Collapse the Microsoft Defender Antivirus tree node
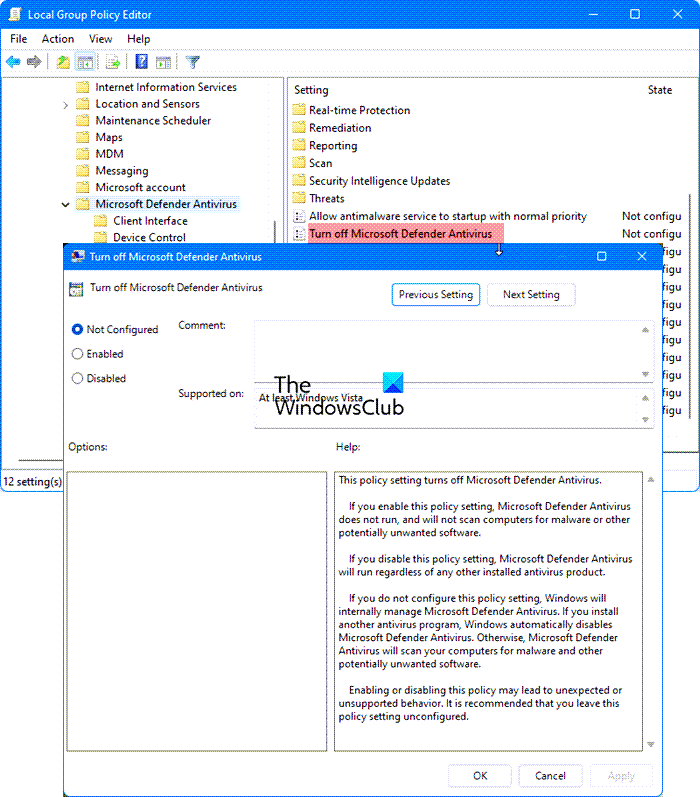The width and height of the screenshot is (700, 797). click(65, 204)
